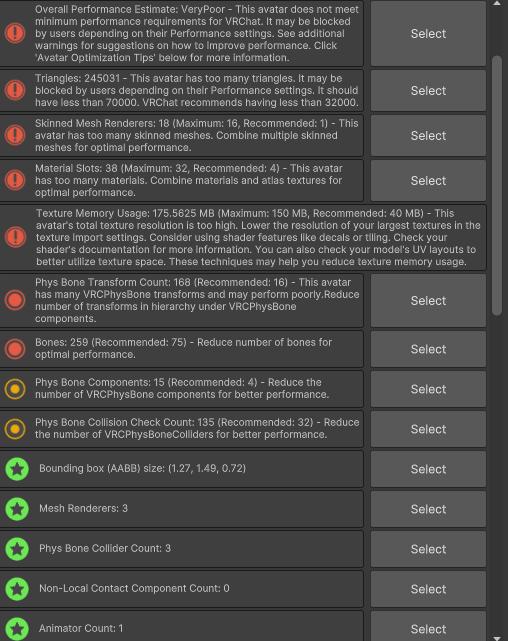Image resolution: width=508 pixels, height=641 pixels.
Task: Select button for Non-Local Contact Component Count
Action: point(428,589)
